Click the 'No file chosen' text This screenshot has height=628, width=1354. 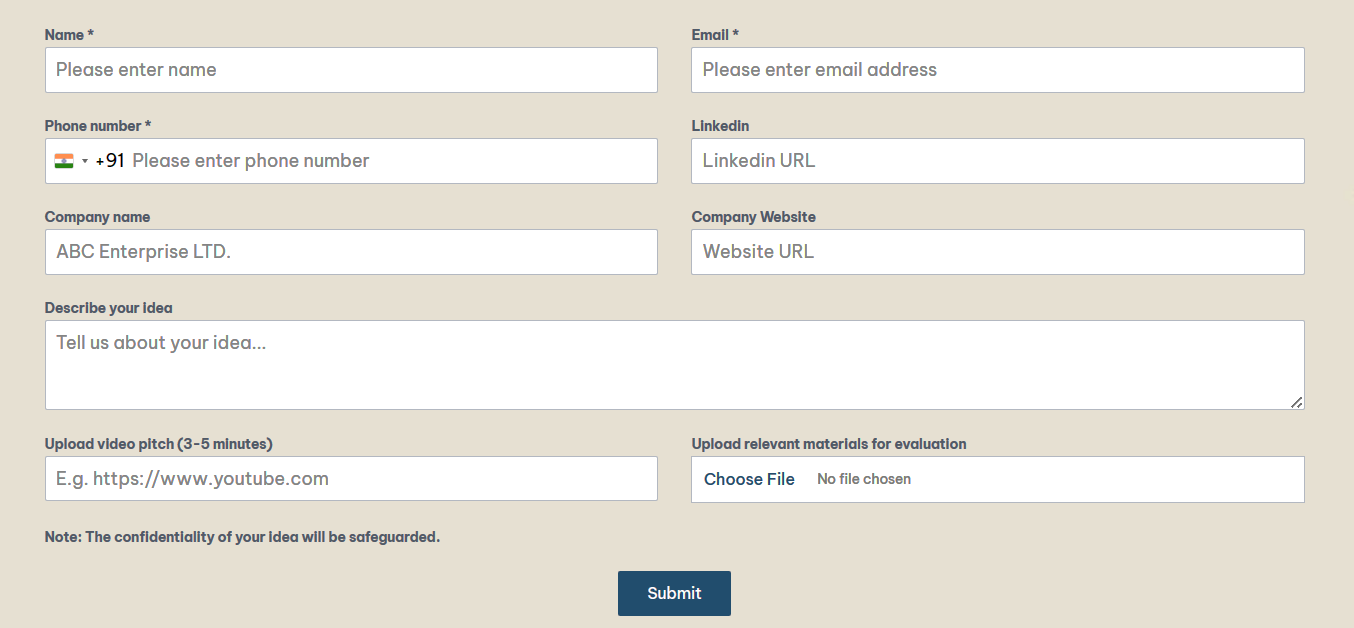864,479
